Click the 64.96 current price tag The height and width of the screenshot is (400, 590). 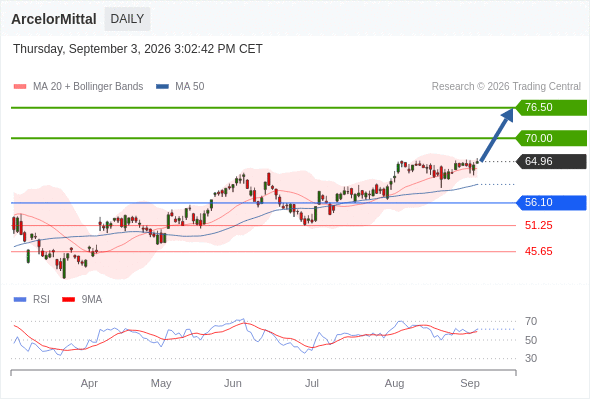(551, 161)
